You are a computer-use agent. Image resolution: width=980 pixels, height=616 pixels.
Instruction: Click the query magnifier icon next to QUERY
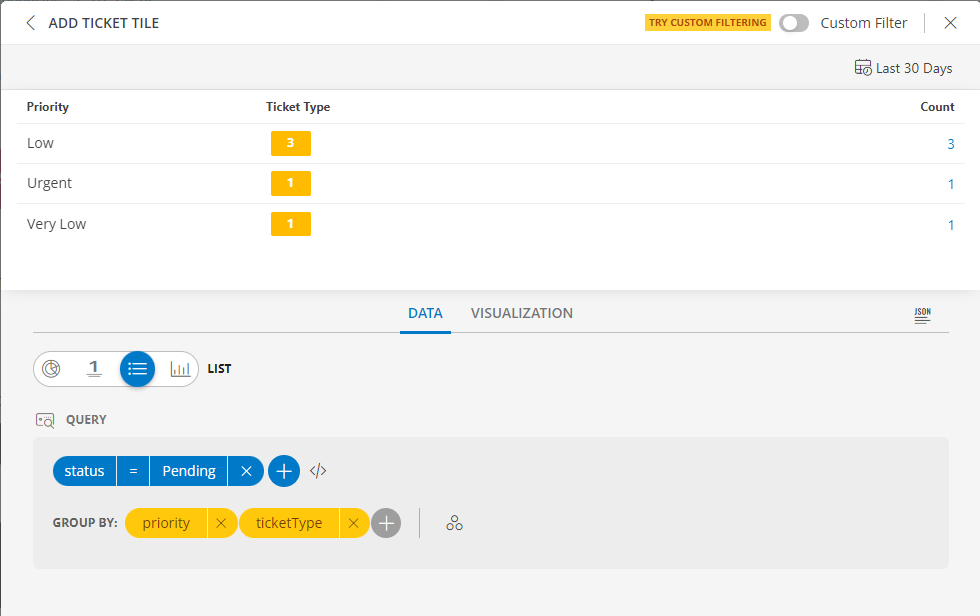(x=45, y=419)
